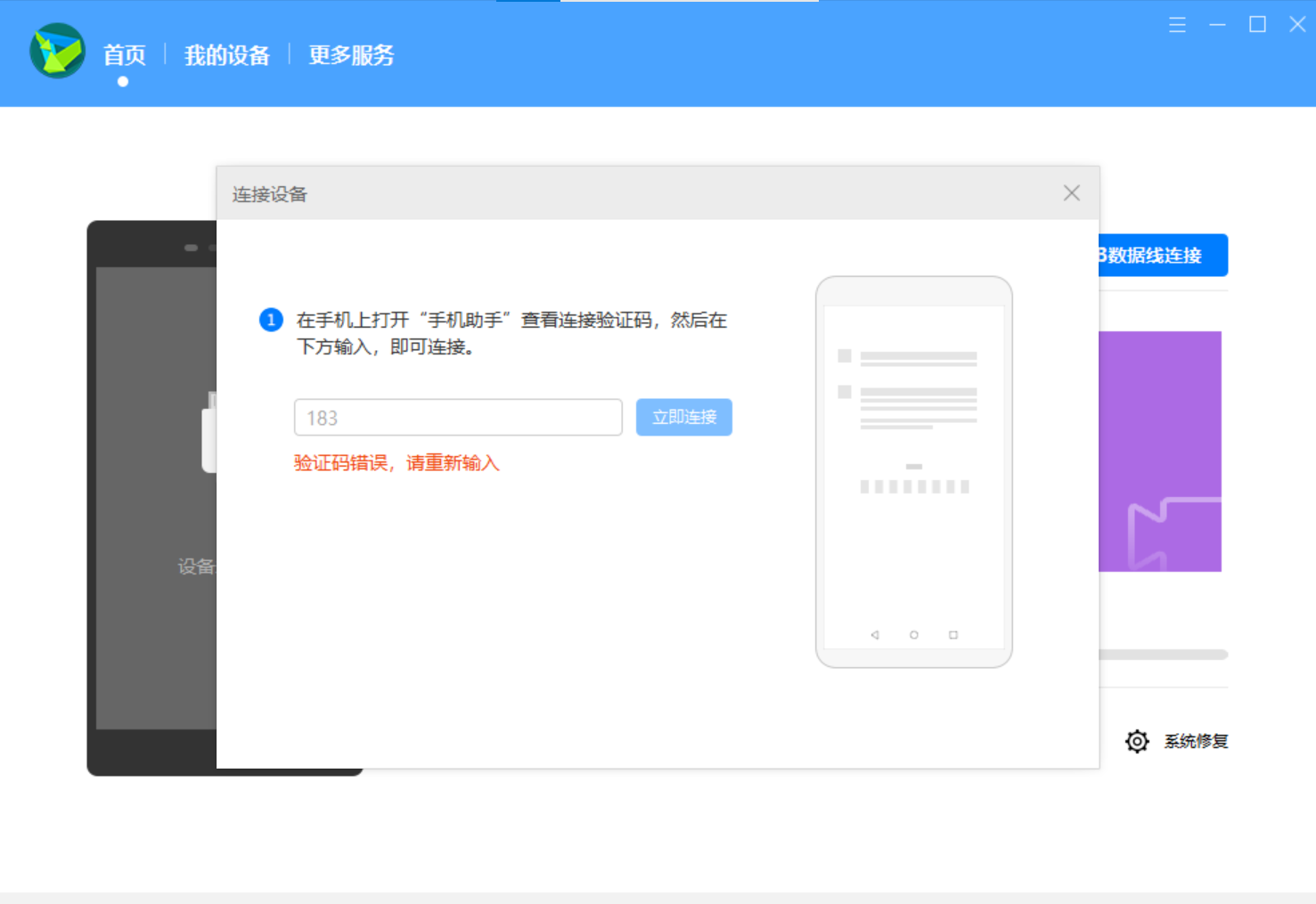Maximize the main window

click(x=1257, y=25)
